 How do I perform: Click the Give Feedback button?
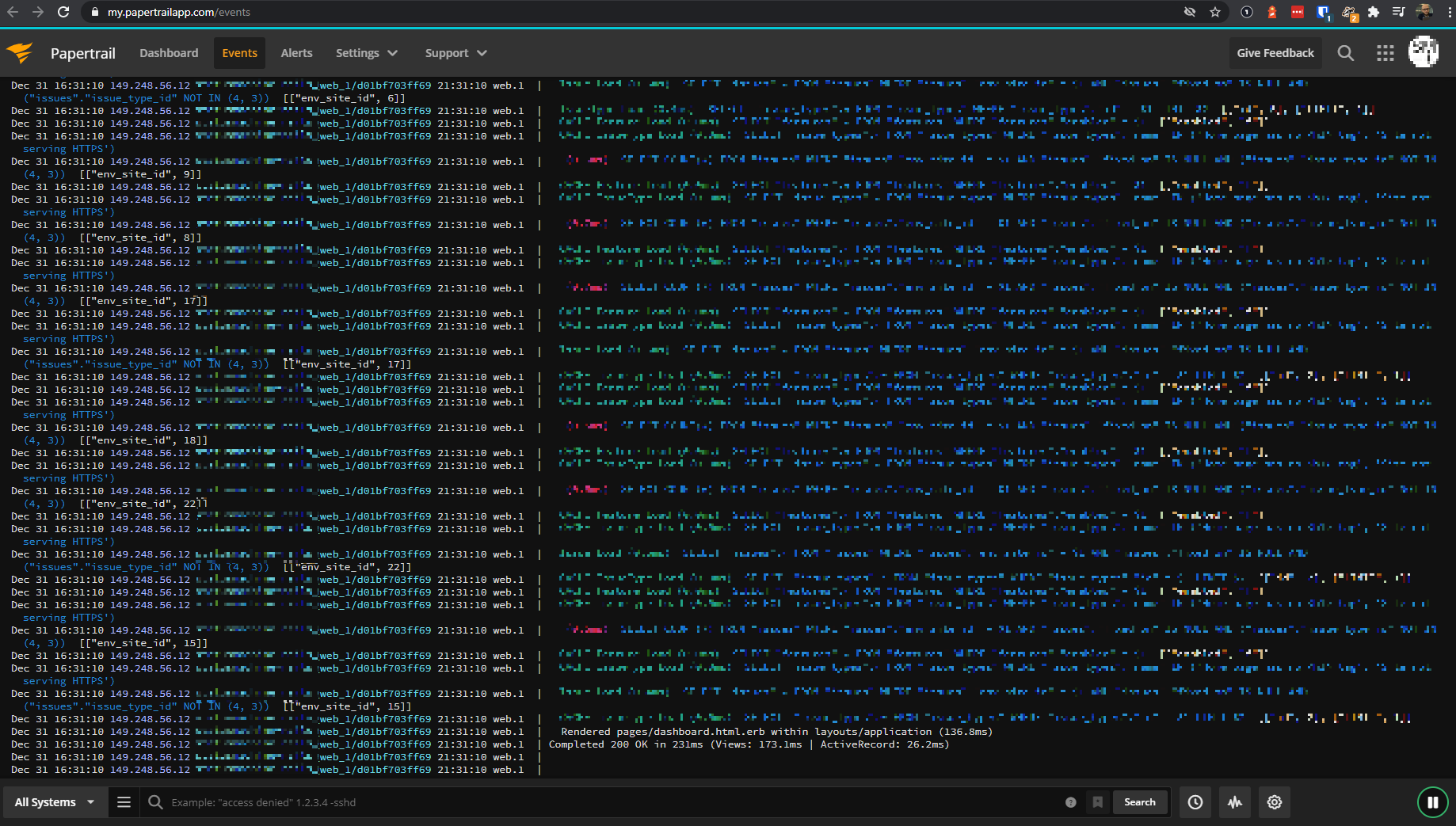pos(1275,53)
